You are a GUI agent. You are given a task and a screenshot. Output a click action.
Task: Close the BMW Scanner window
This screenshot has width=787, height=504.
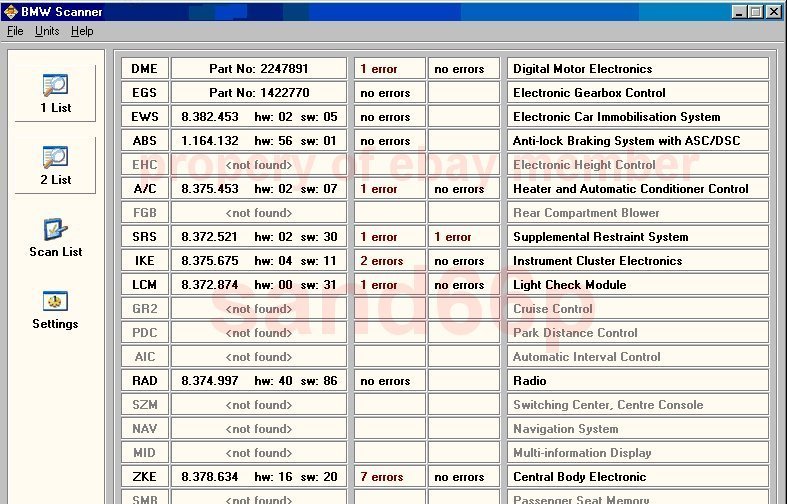[x=773, y=12]
